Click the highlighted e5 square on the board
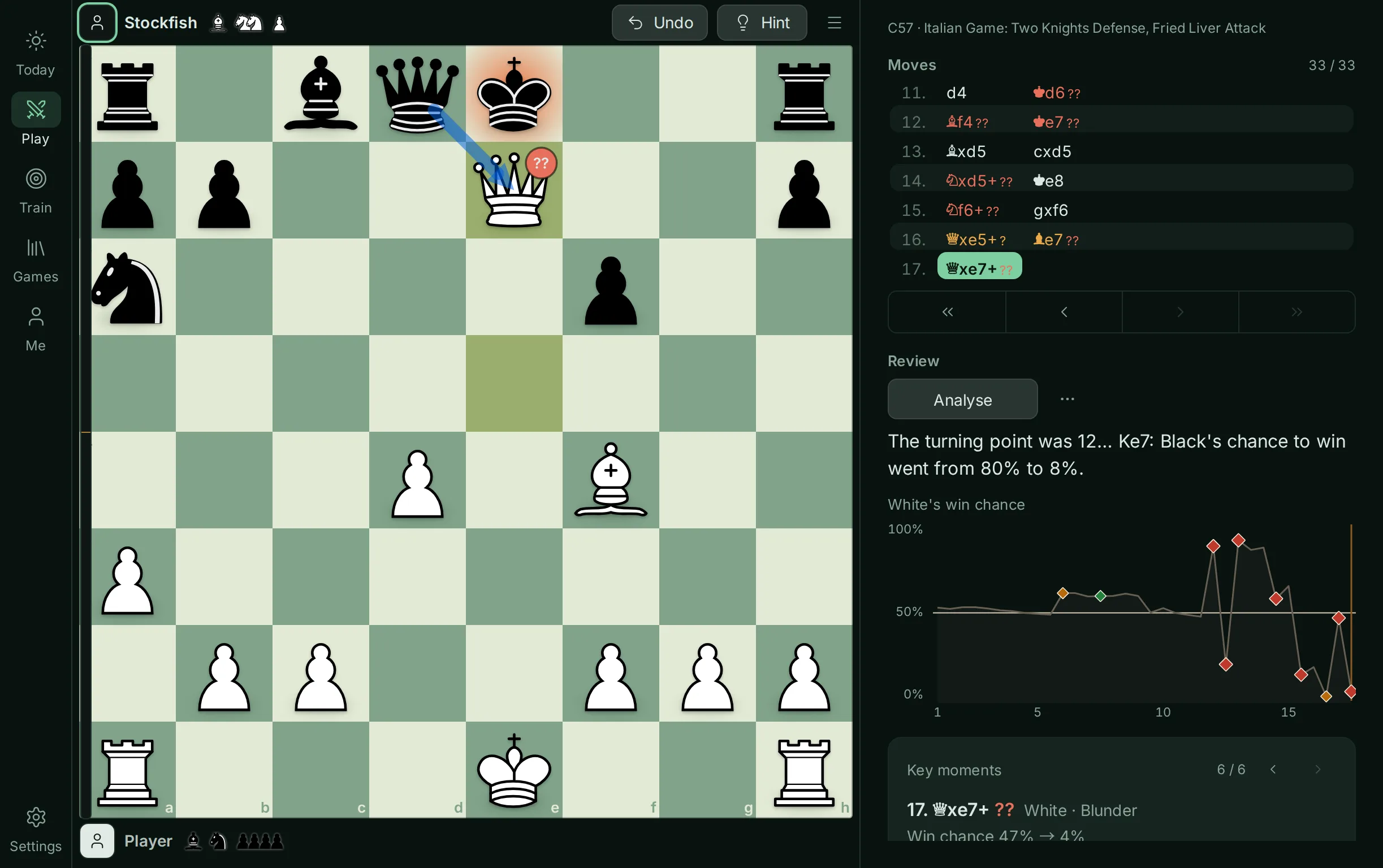Screen dimensions: 1383x868 click(514, 384)
